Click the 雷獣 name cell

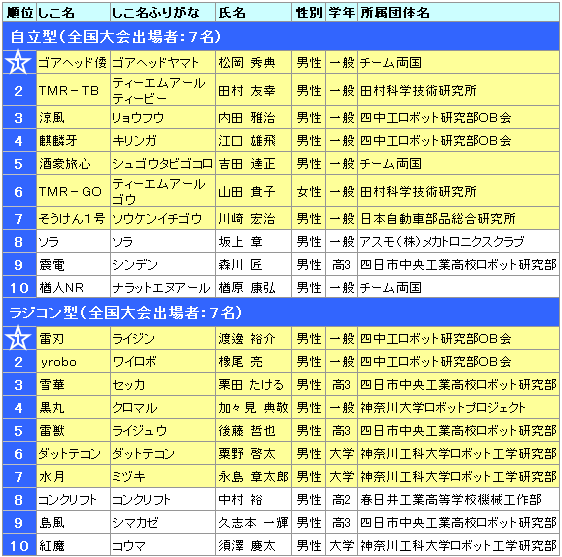73,430
